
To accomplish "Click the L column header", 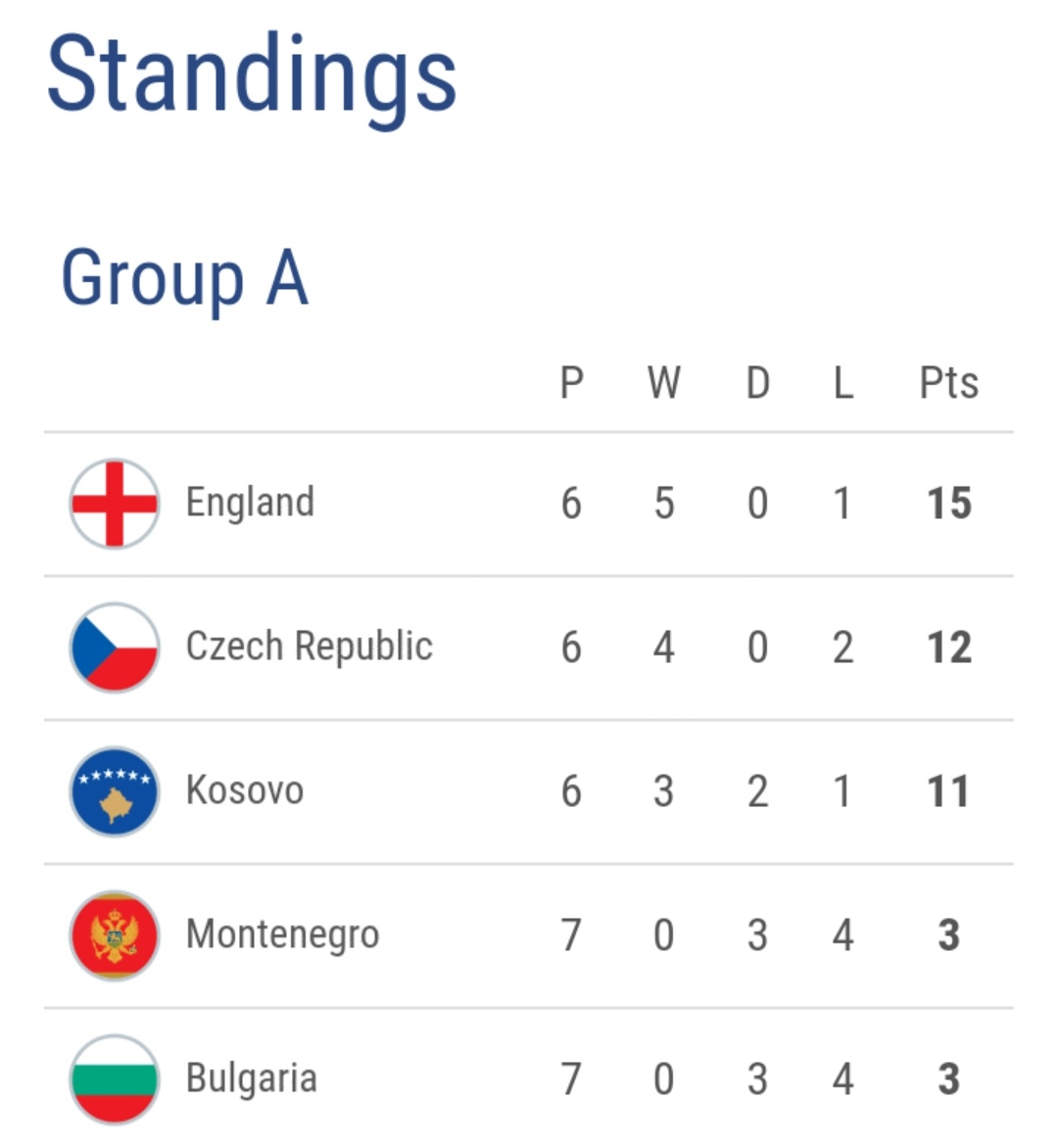I will pos(842,383).
